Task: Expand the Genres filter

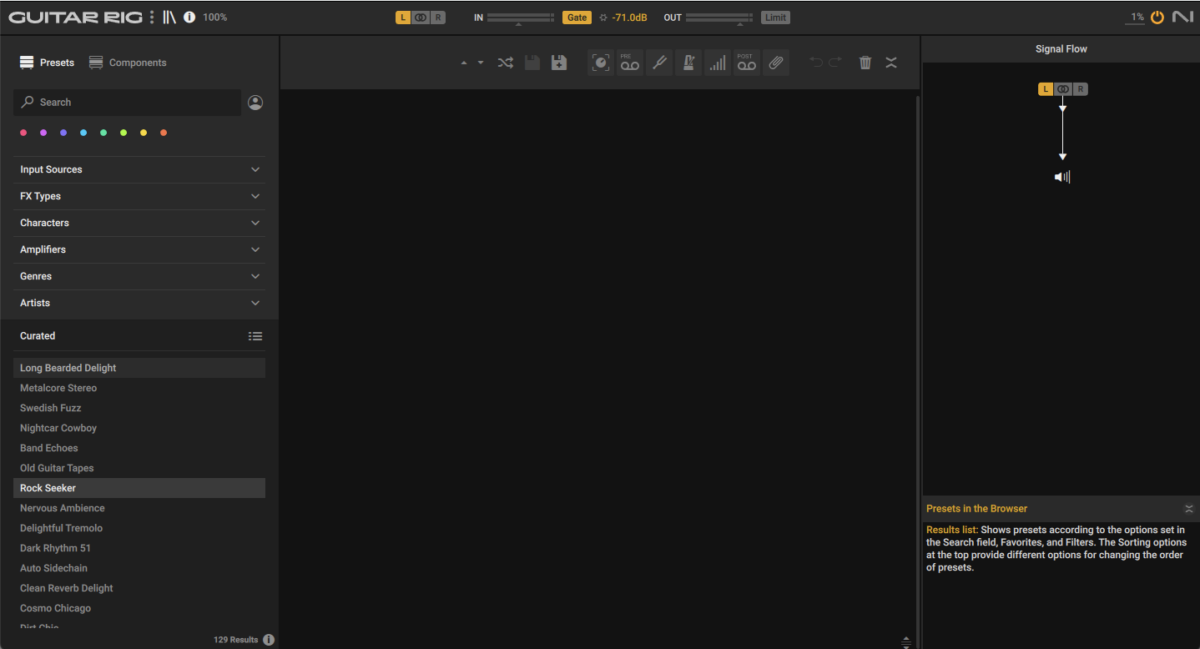Action: [x=140, y=276]
